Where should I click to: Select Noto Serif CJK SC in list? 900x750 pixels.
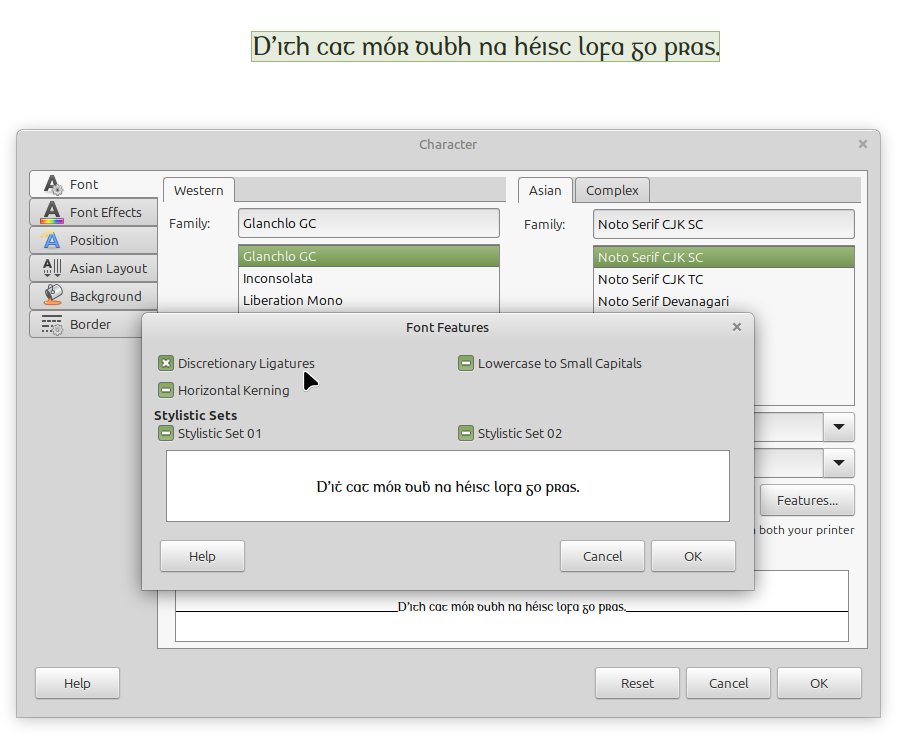pos(723,257)
